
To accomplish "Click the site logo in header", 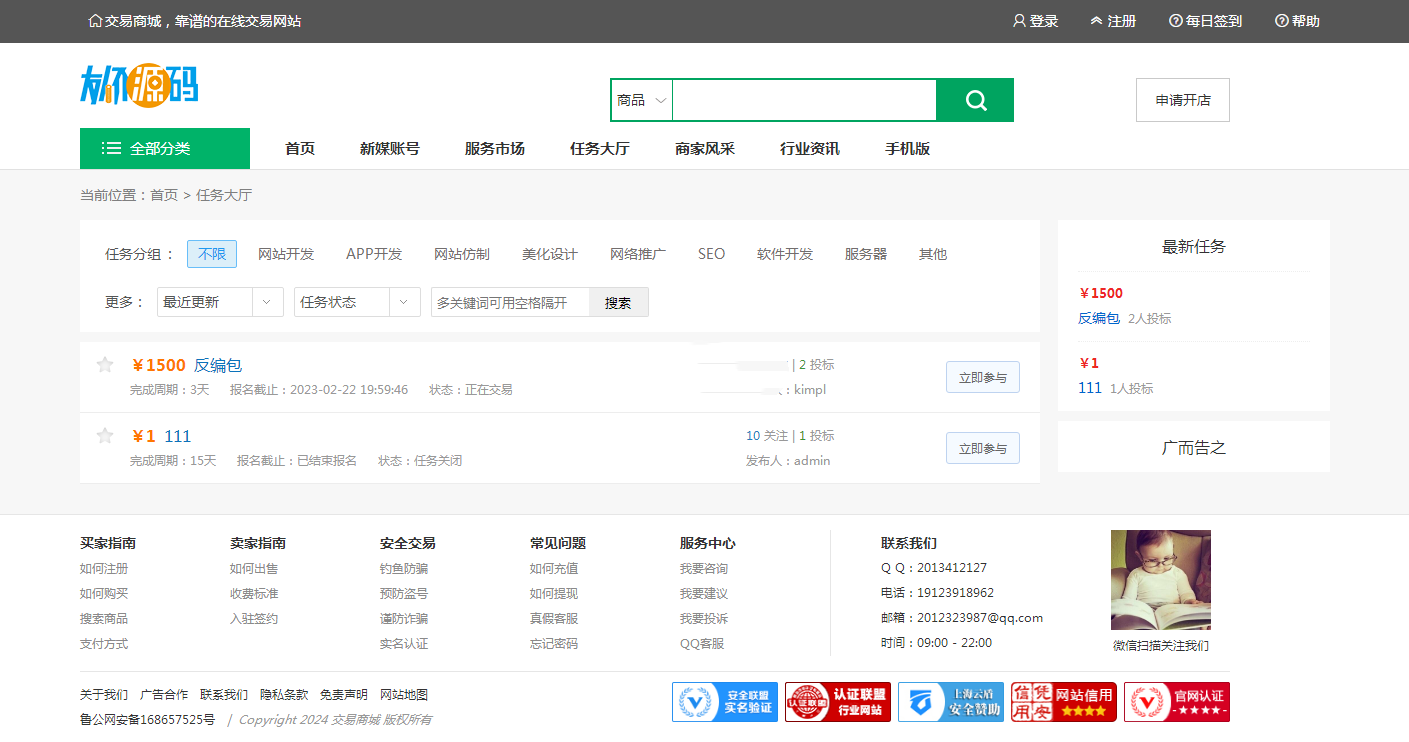I will pyautogui.click(x=139, y=85).
